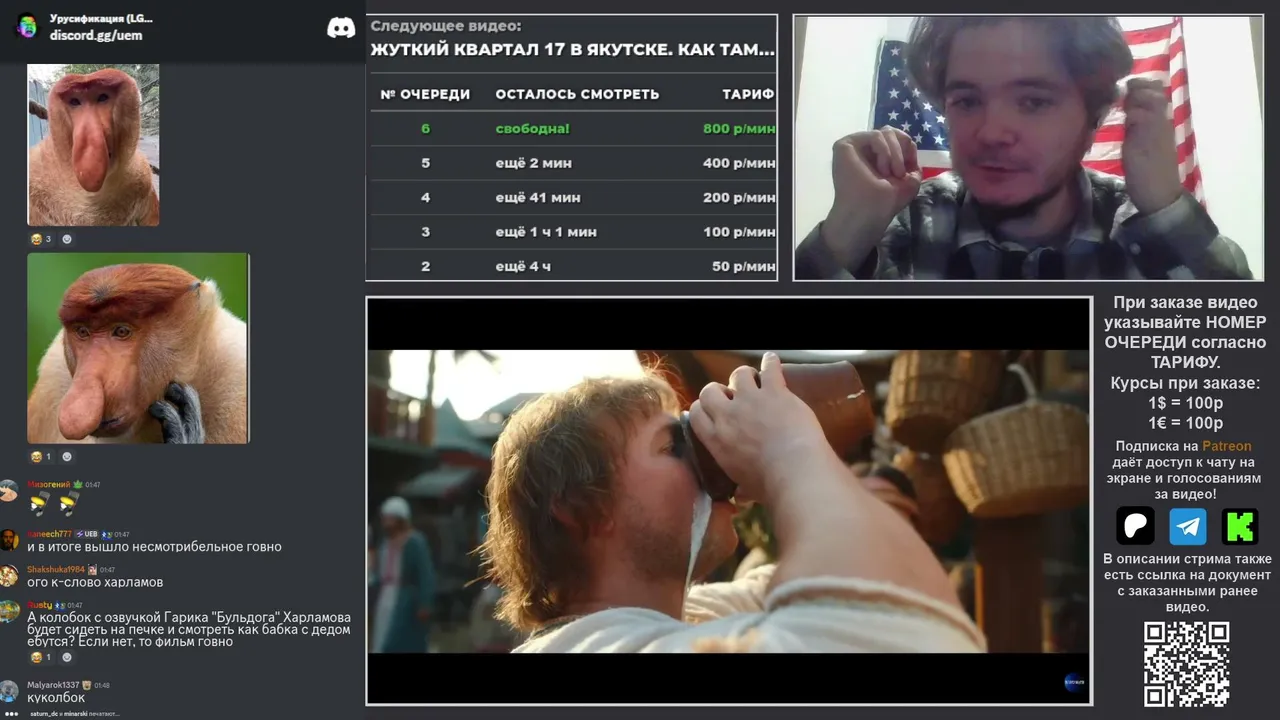1280x720 pixels.
Task: Click the 'ТАРИФ' column header
Action: [748, 94]
